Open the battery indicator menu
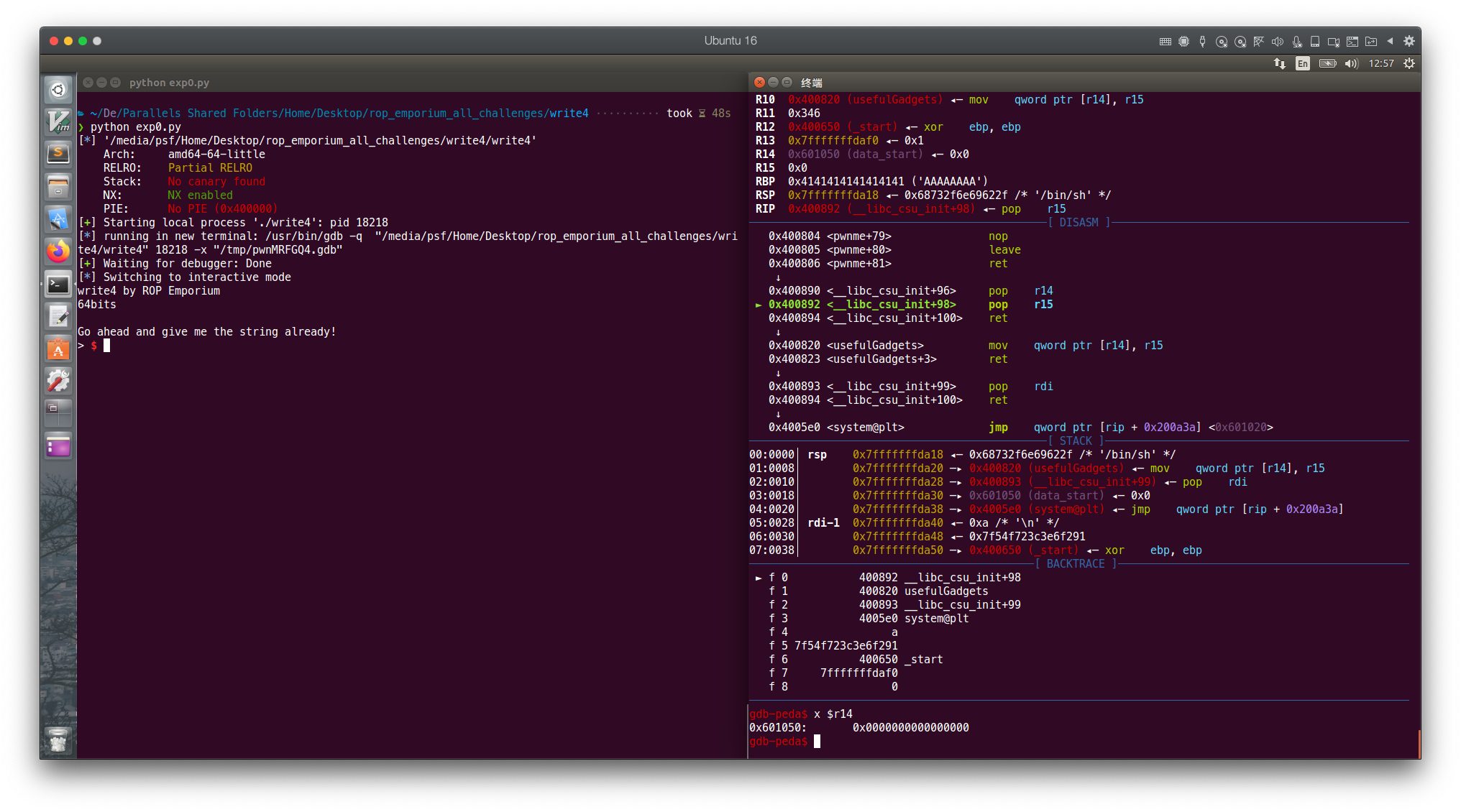The image size is (1461, 812). coord(1327,63)
